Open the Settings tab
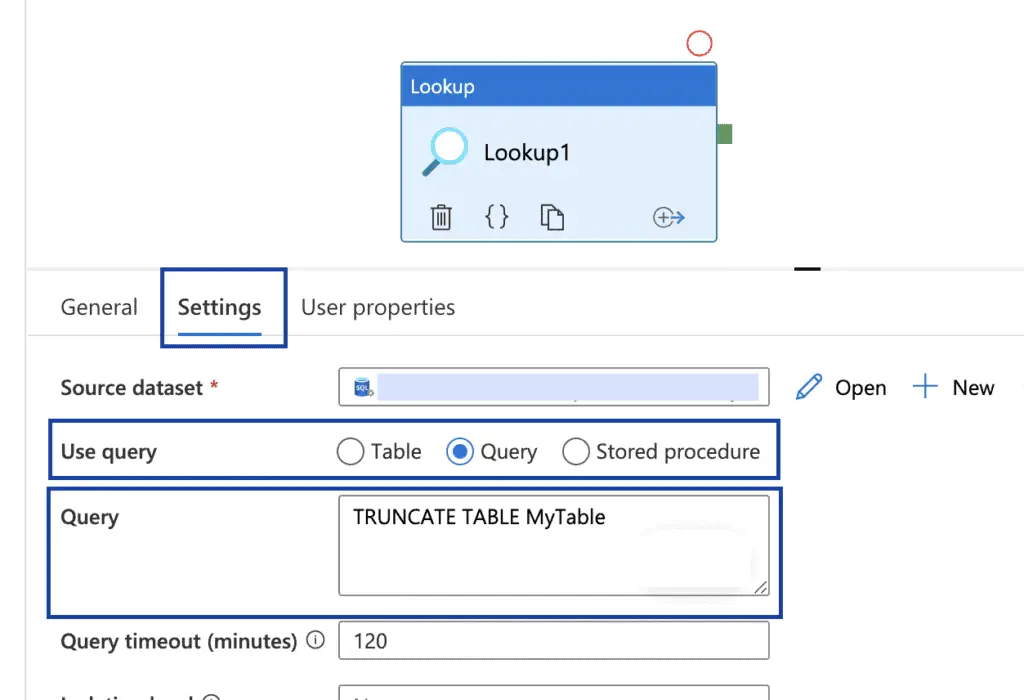 (x=219, y=307)
